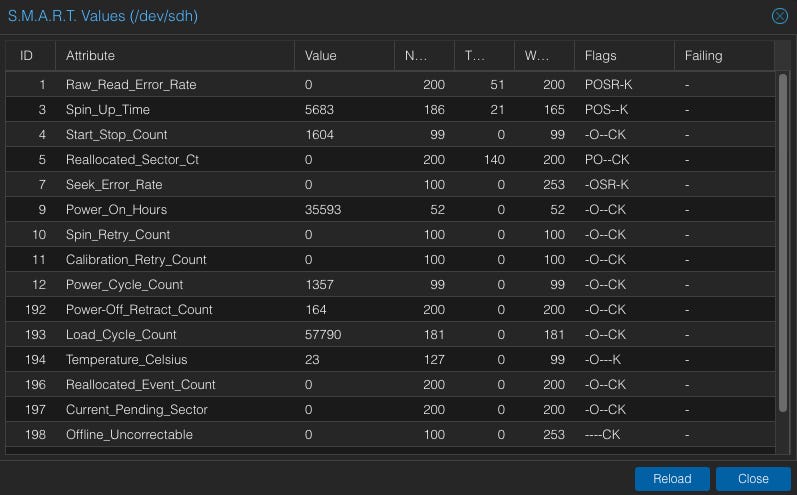
Task: Click the Failing column header
Action: pyautogui.click(x=724, y=55)
